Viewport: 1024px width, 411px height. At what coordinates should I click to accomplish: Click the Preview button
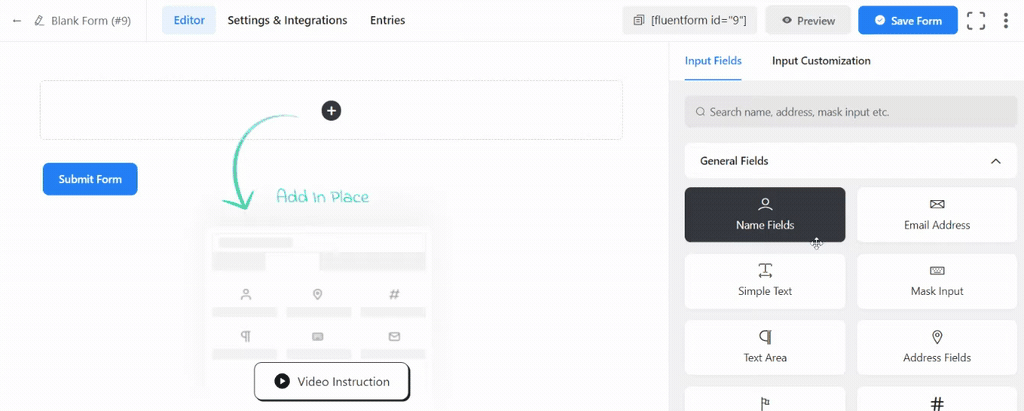click(808, 20)
